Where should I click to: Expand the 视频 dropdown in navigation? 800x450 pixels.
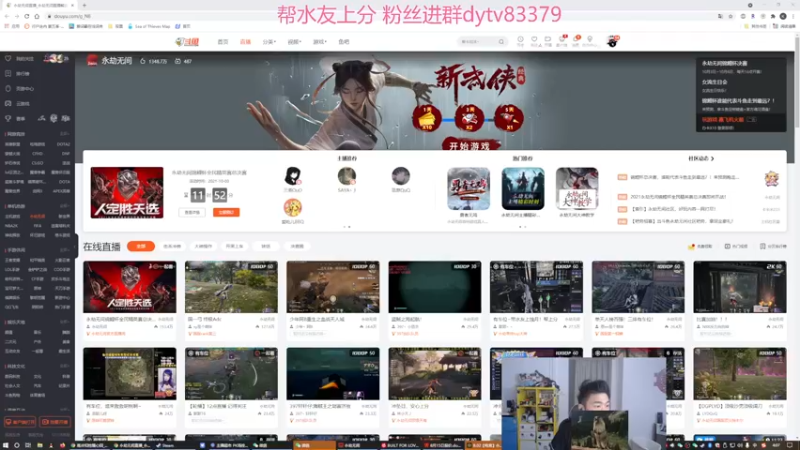click(x=294, y=42)
